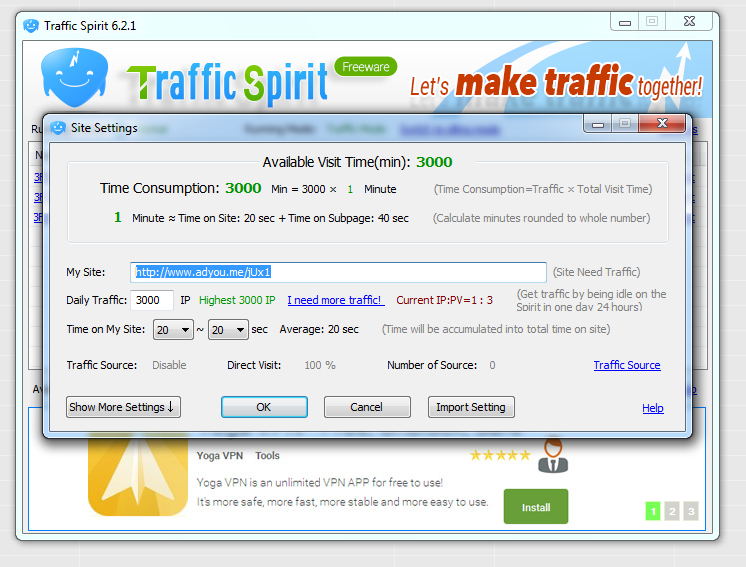This screenshot has width=746, height=567.
Task: Open the Traffic Source link
Action: click(x=627, y=365)
